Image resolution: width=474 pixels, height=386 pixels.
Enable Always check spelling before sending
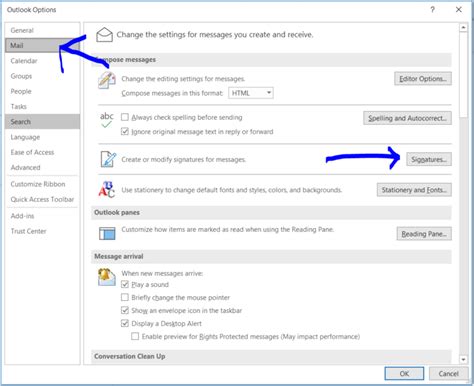pos(125,117)
